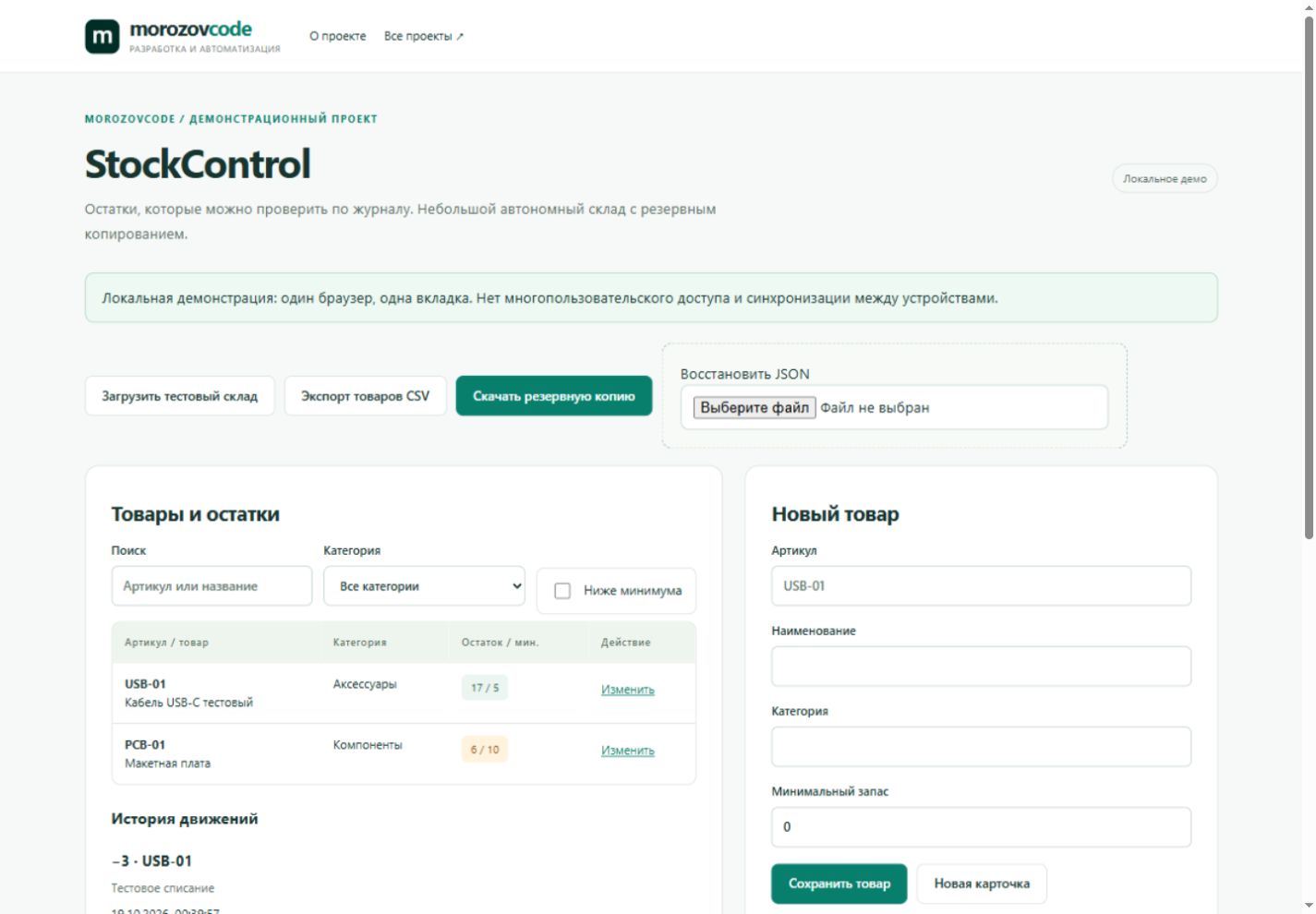Focus the search field 'Артикул или название'

[x=211, y=586]
